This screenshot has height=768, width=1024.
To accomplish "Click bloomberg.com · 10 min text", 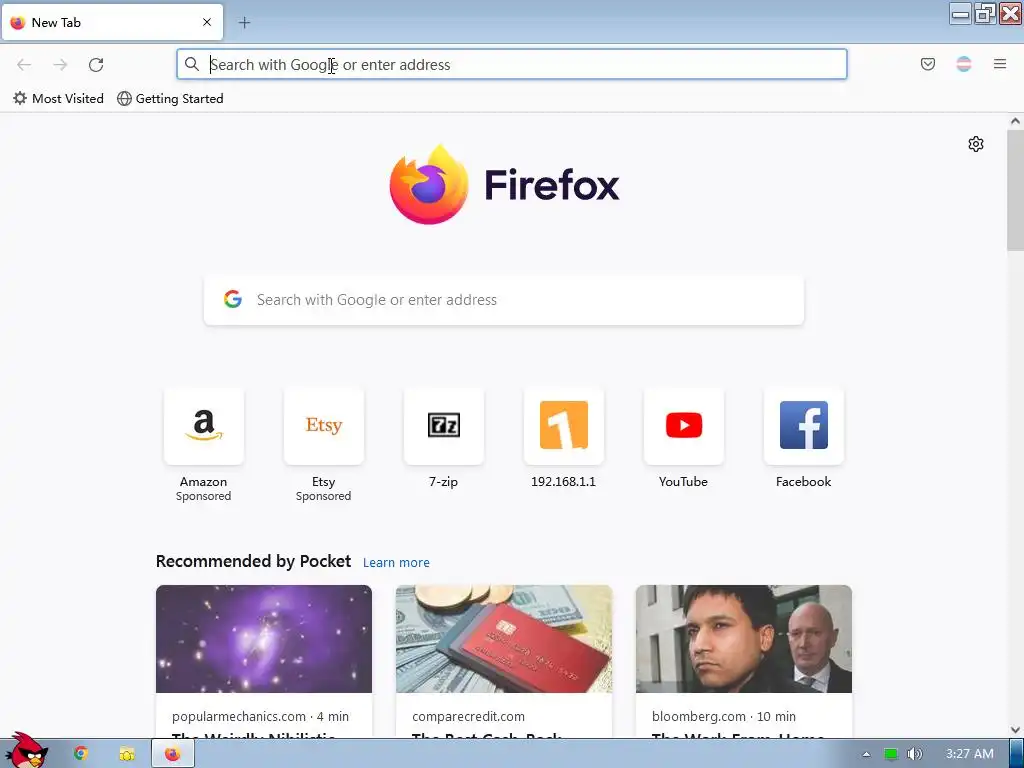I will pyautogui.click(x=724, y=716).
